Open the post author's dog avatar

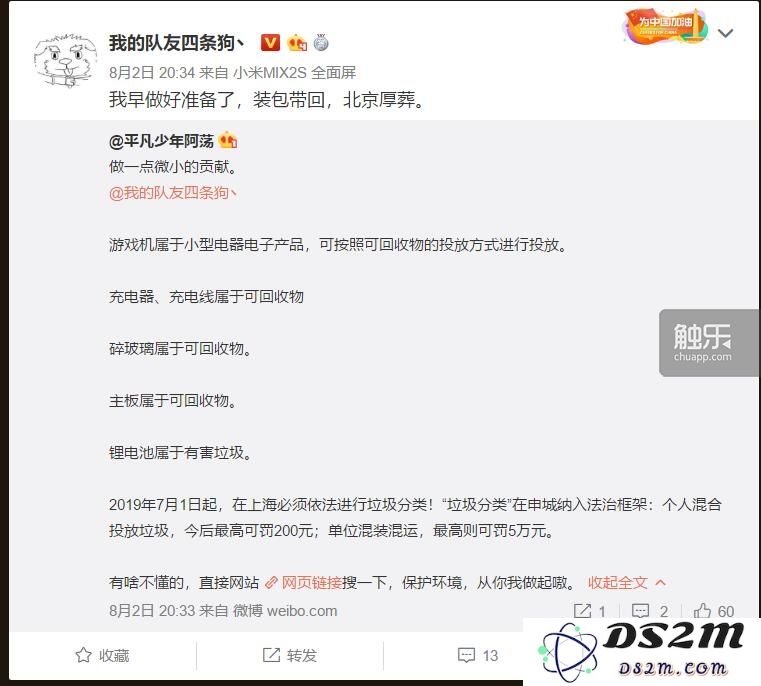coord(66,61)
